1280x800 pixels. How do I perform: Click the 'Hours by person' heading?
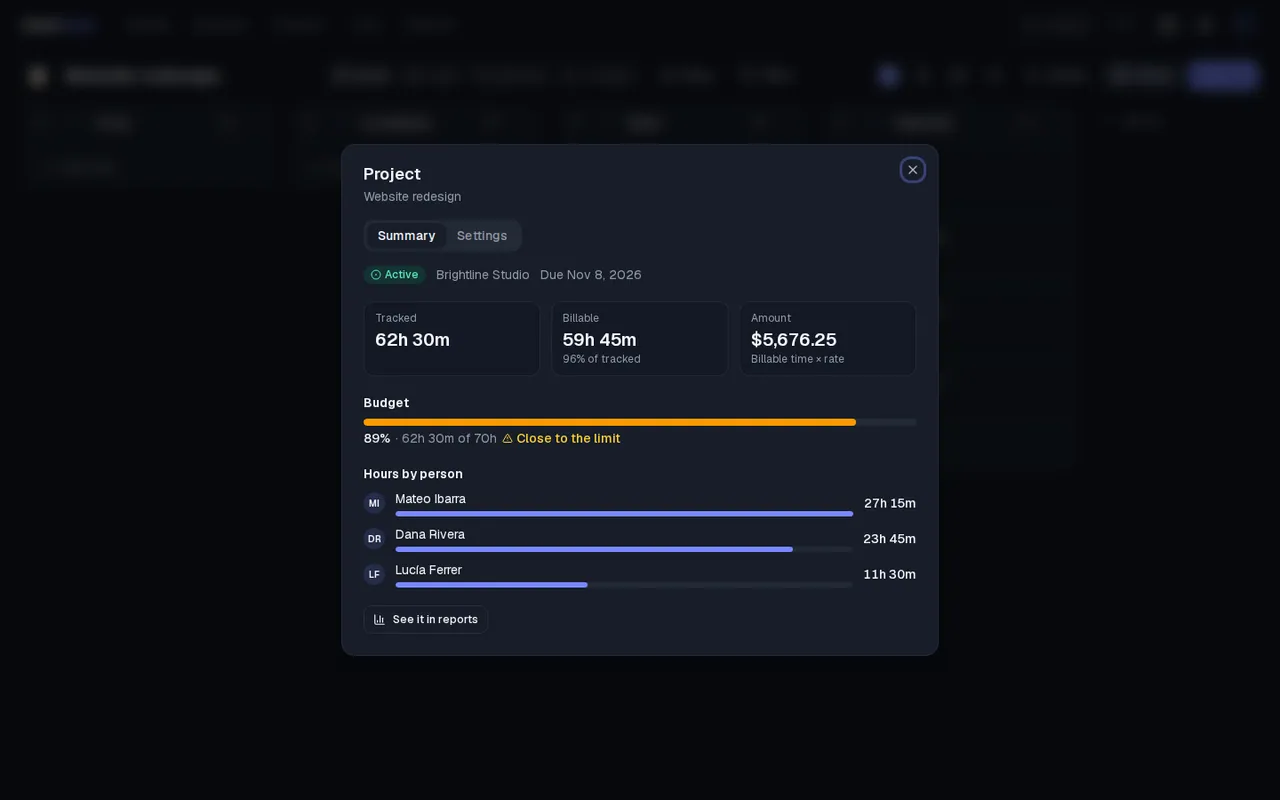pos(413,474)
